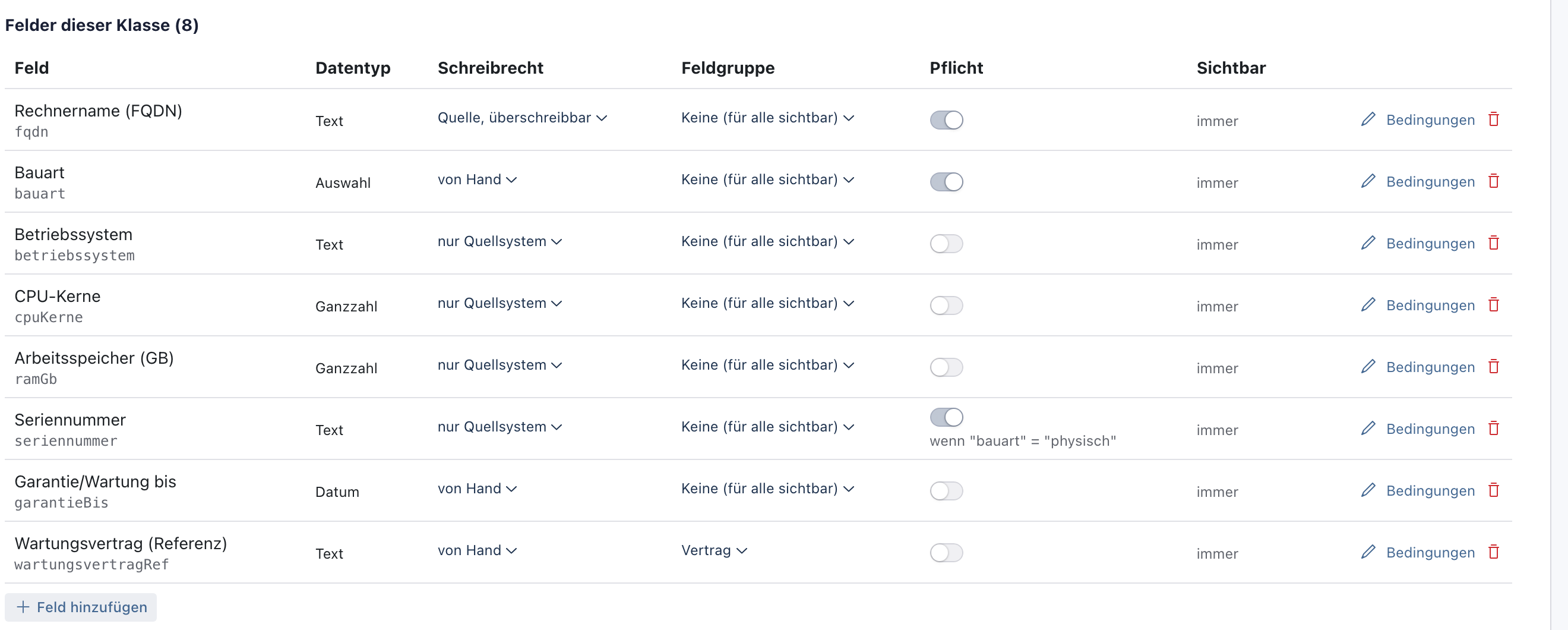Click pencil icon in CPU-Kerne row

coord(1368,305)
